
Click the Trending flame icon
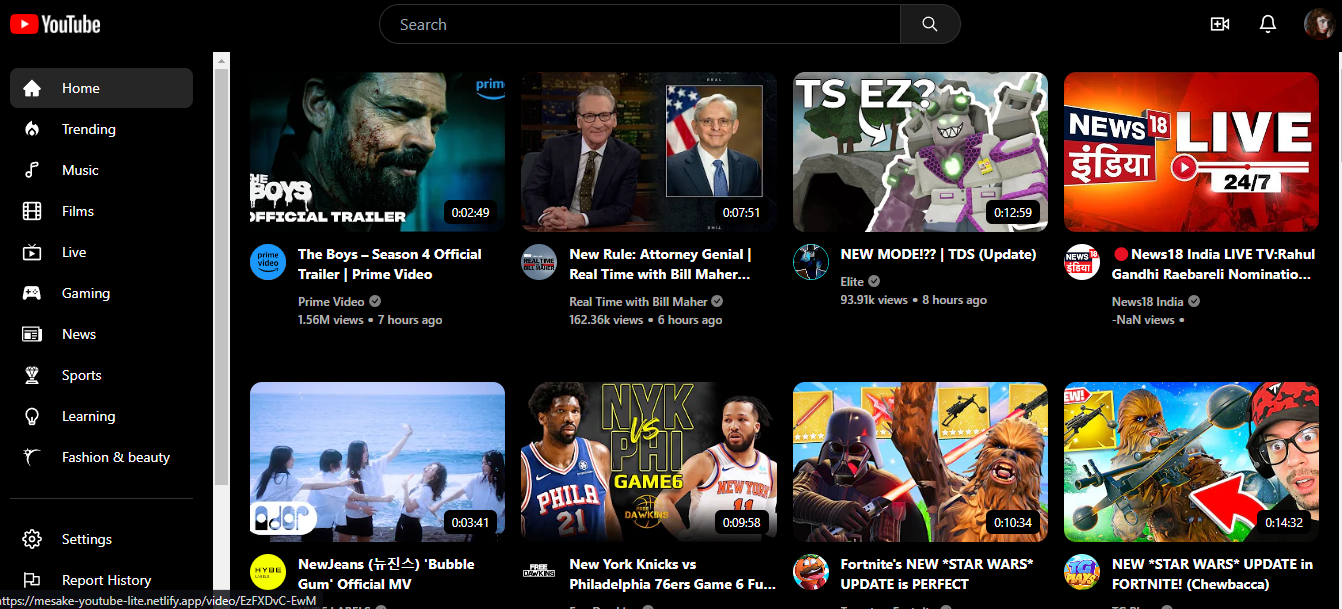tap(32, 129)
